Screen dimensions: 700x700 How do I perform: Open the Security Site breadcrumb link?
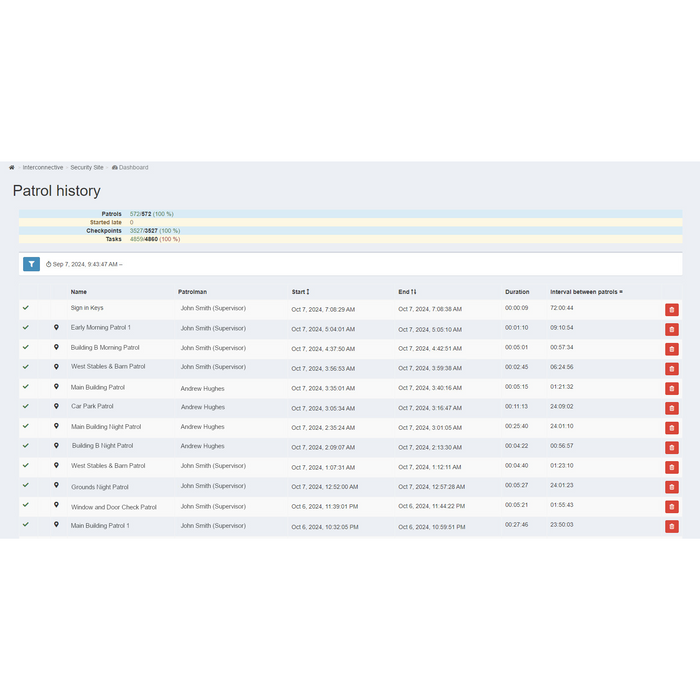click(87, 167)
